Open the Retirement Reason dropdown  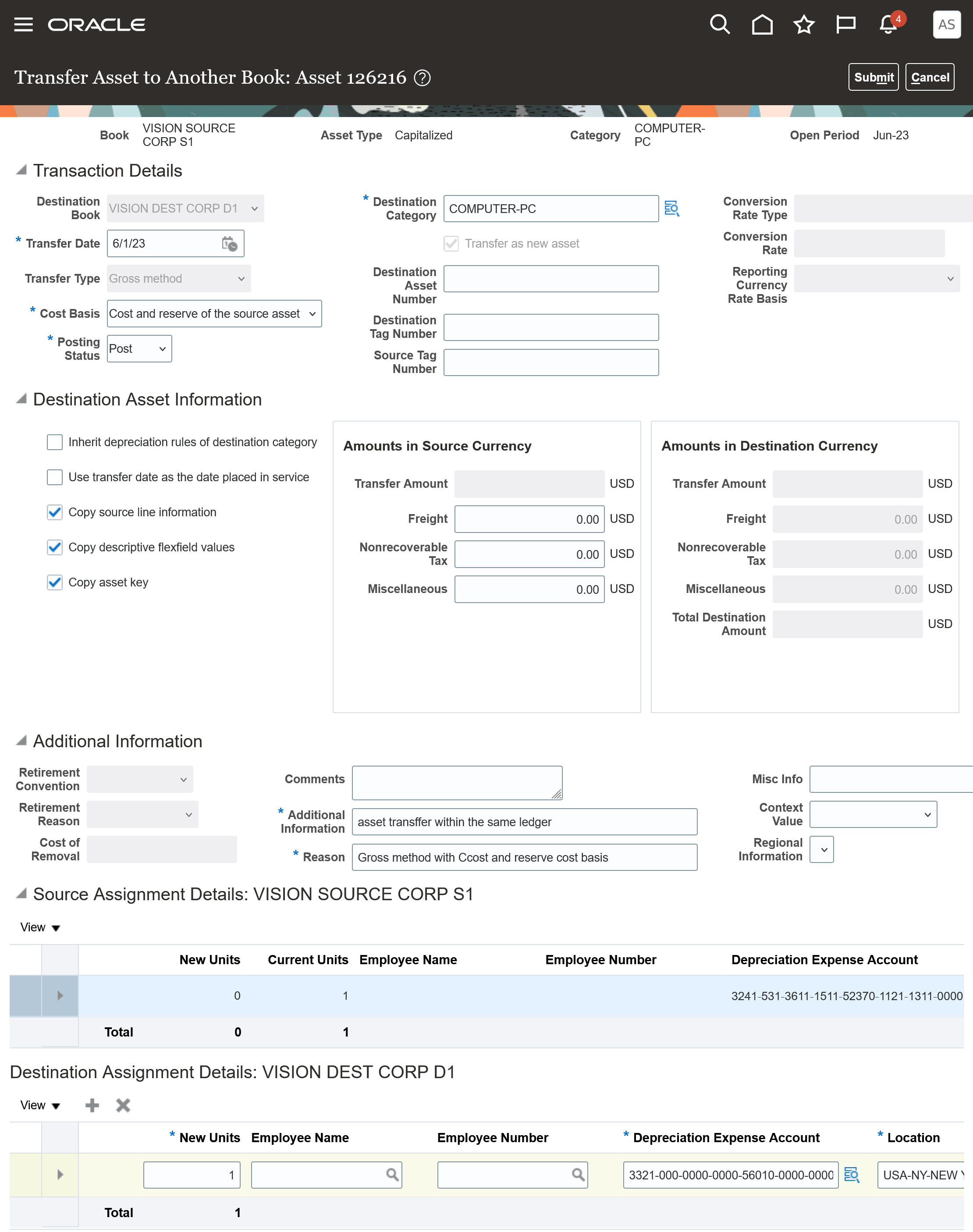pyautogui.click(x=188, y=814)
